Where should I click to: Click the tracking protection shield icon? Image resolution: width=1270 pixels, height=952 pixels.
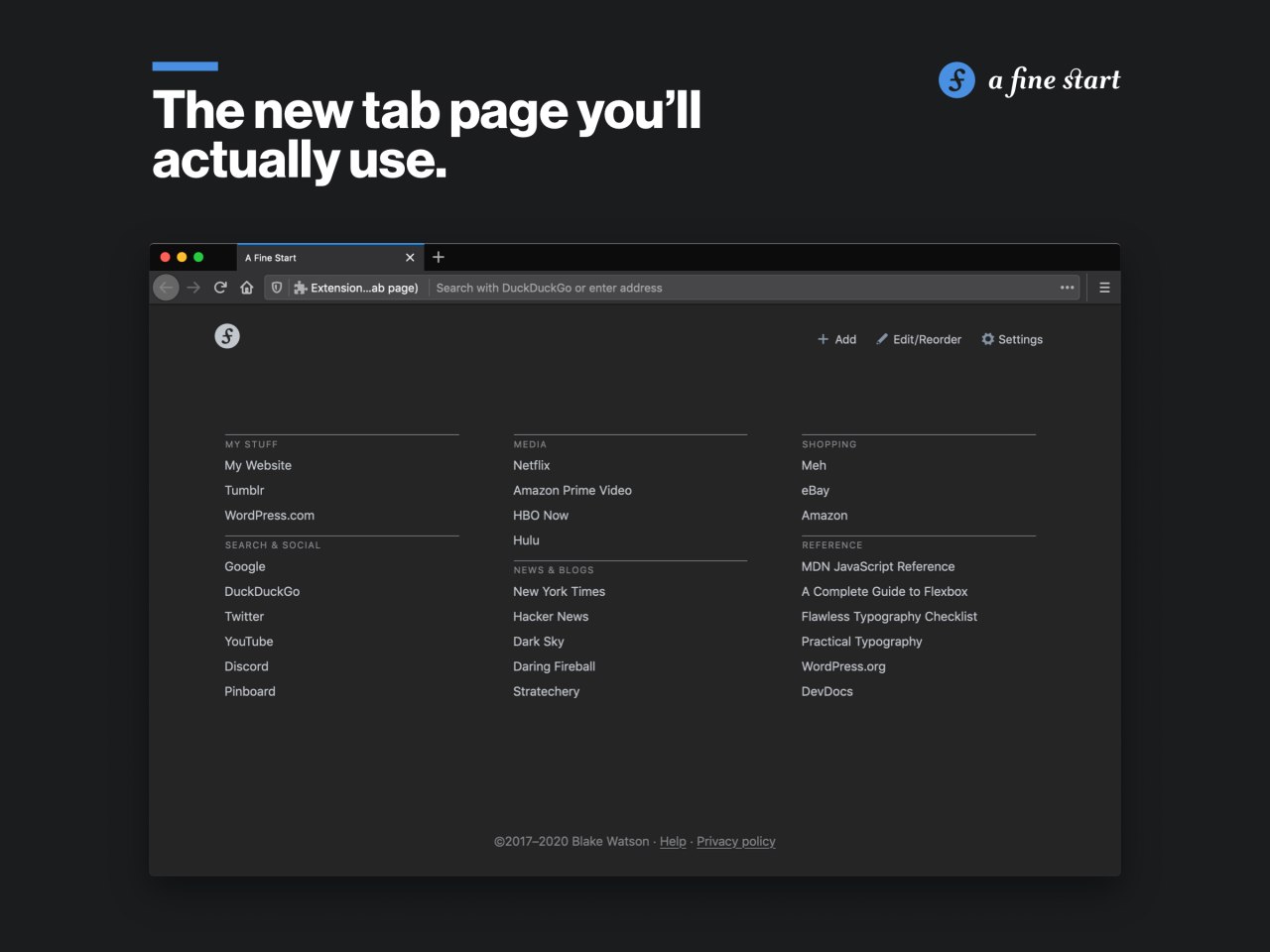[277, 288]
